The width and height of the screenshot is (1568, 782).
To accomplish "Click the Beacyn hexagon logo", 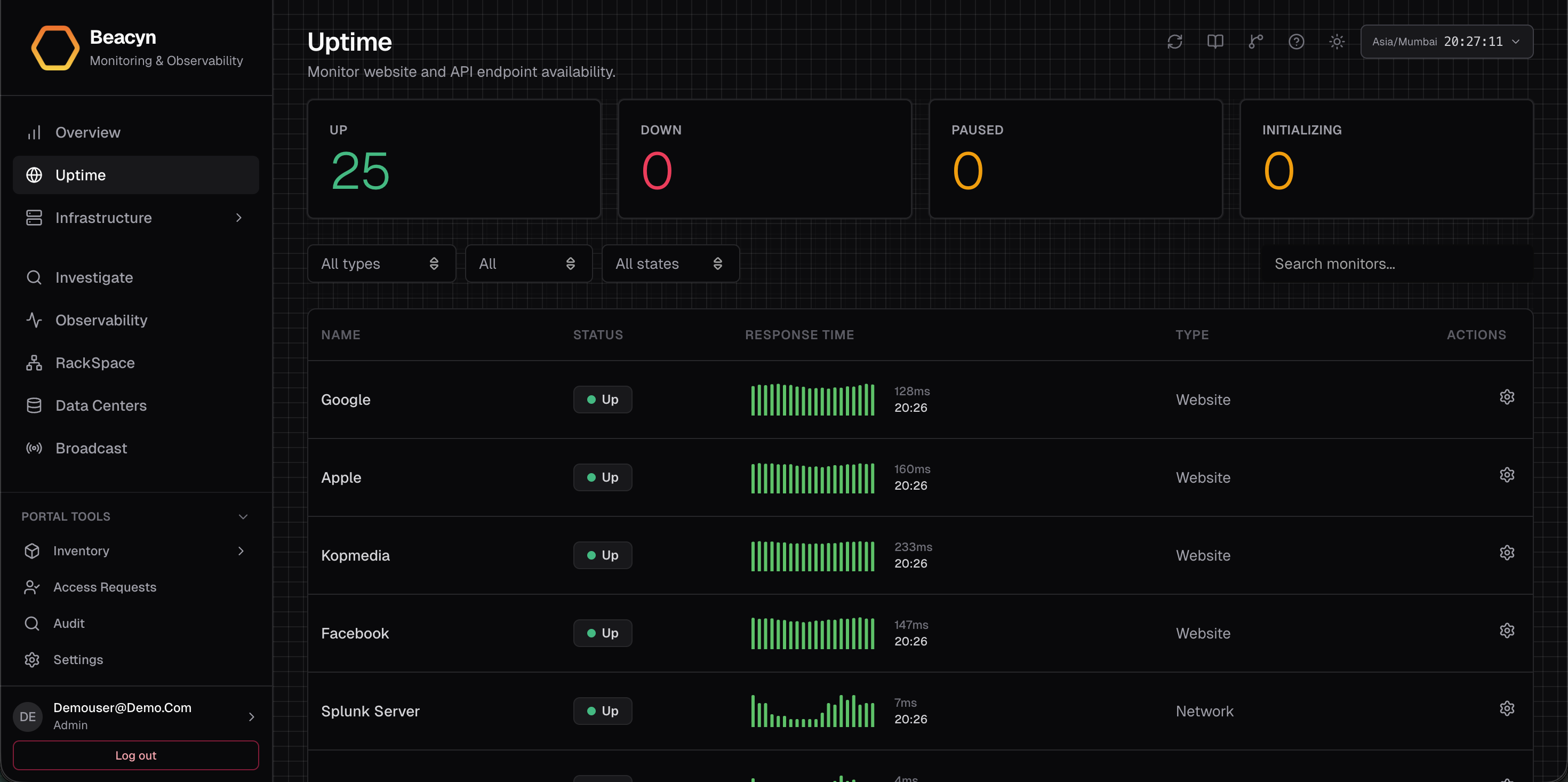I will point(55,48).
